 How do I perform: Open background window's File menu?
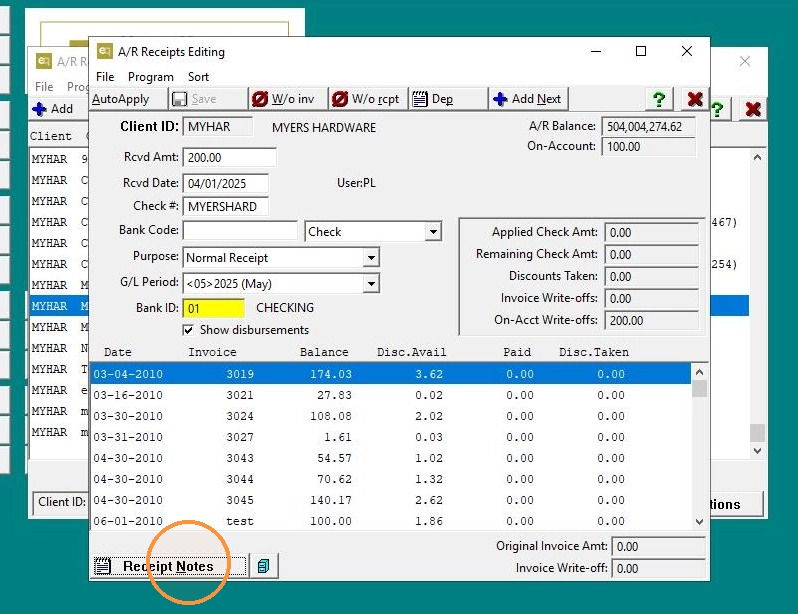(44, 87)
